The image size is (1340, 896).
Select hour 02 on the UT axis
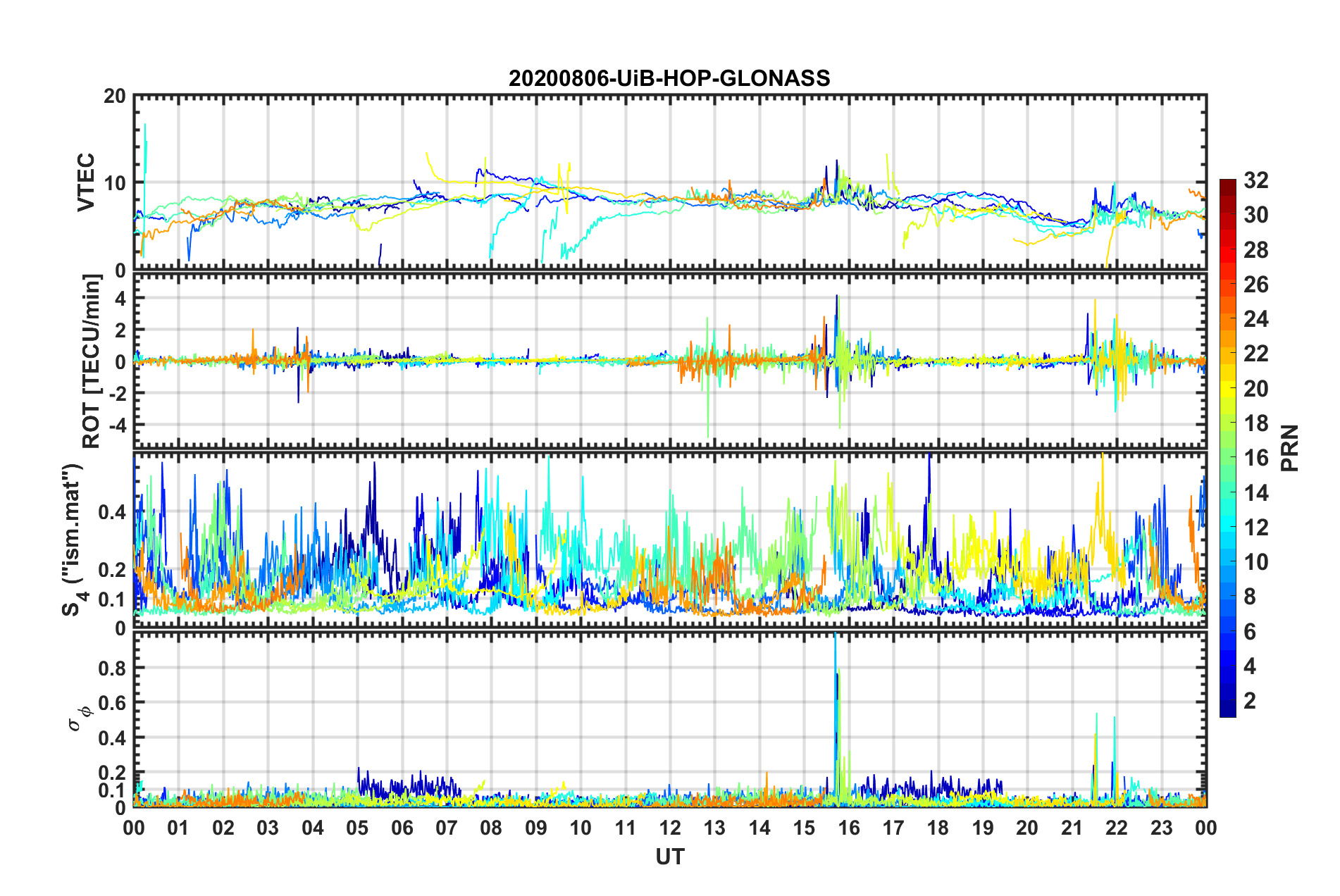[223, 828]
